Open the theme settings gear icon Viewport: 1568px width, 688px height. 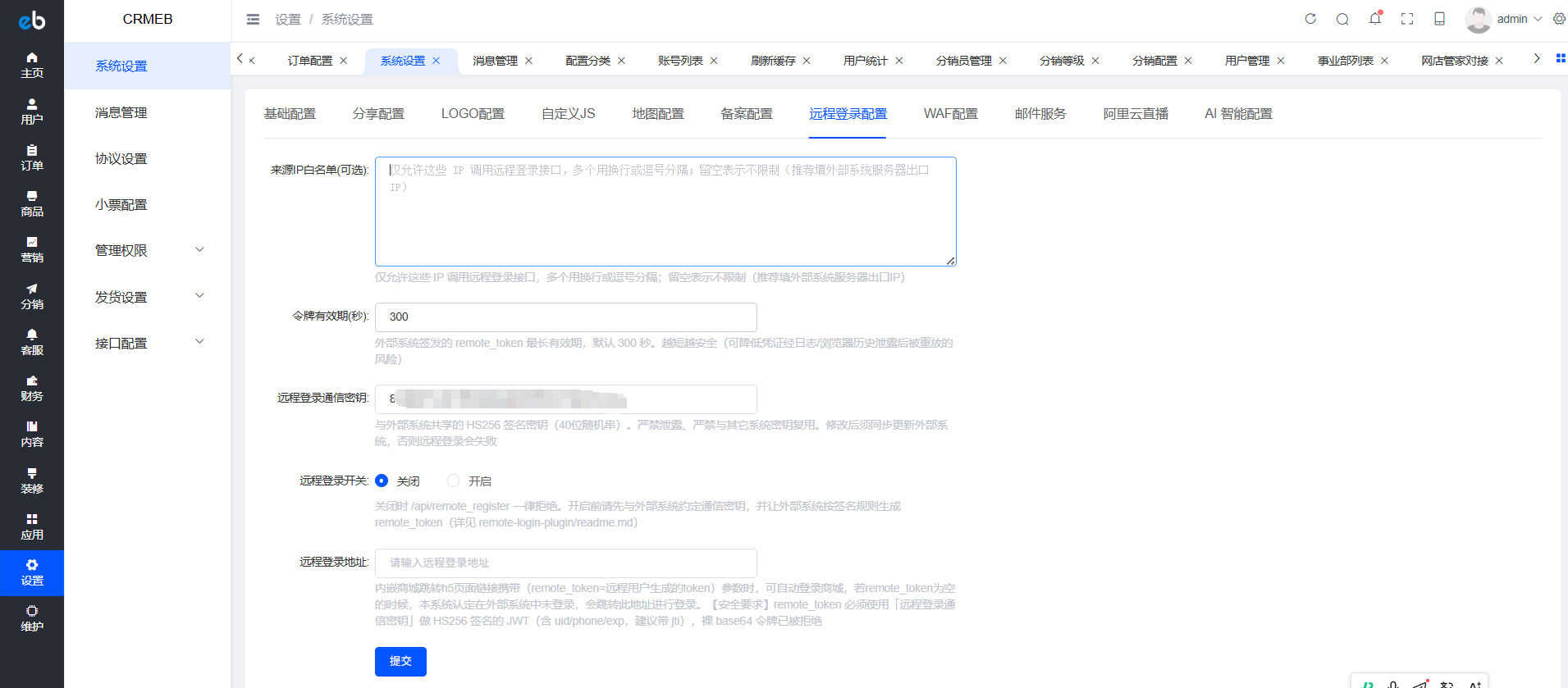tap(1559, 19)
